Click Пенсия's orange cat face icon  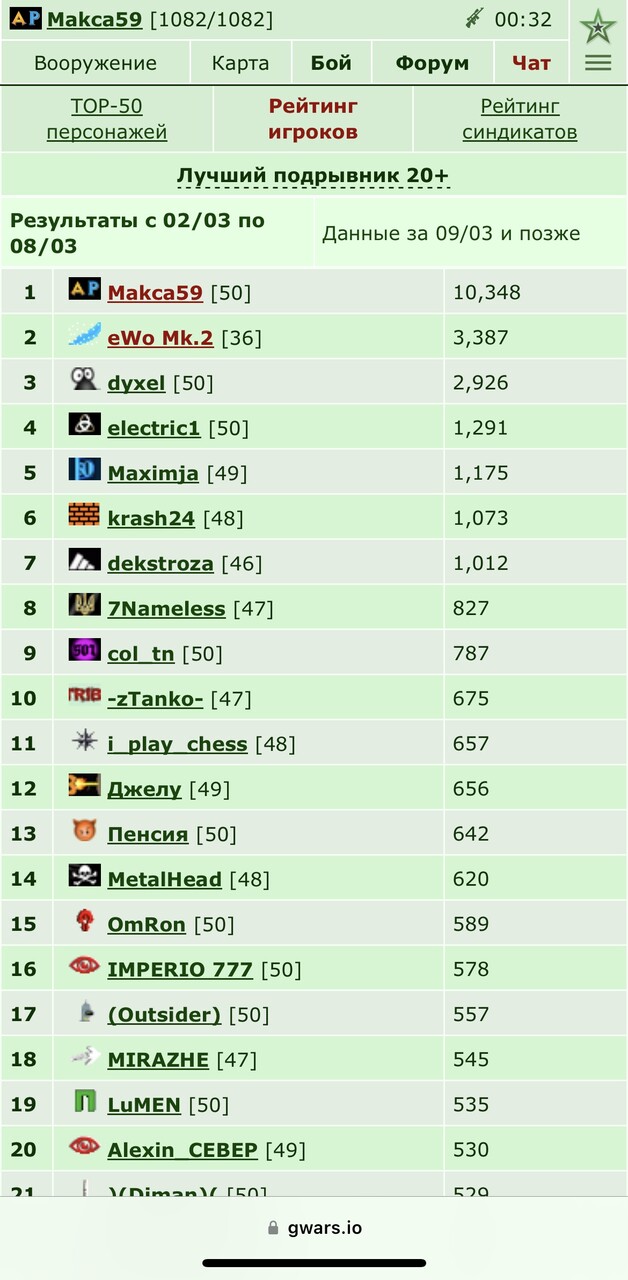(84, 831)
